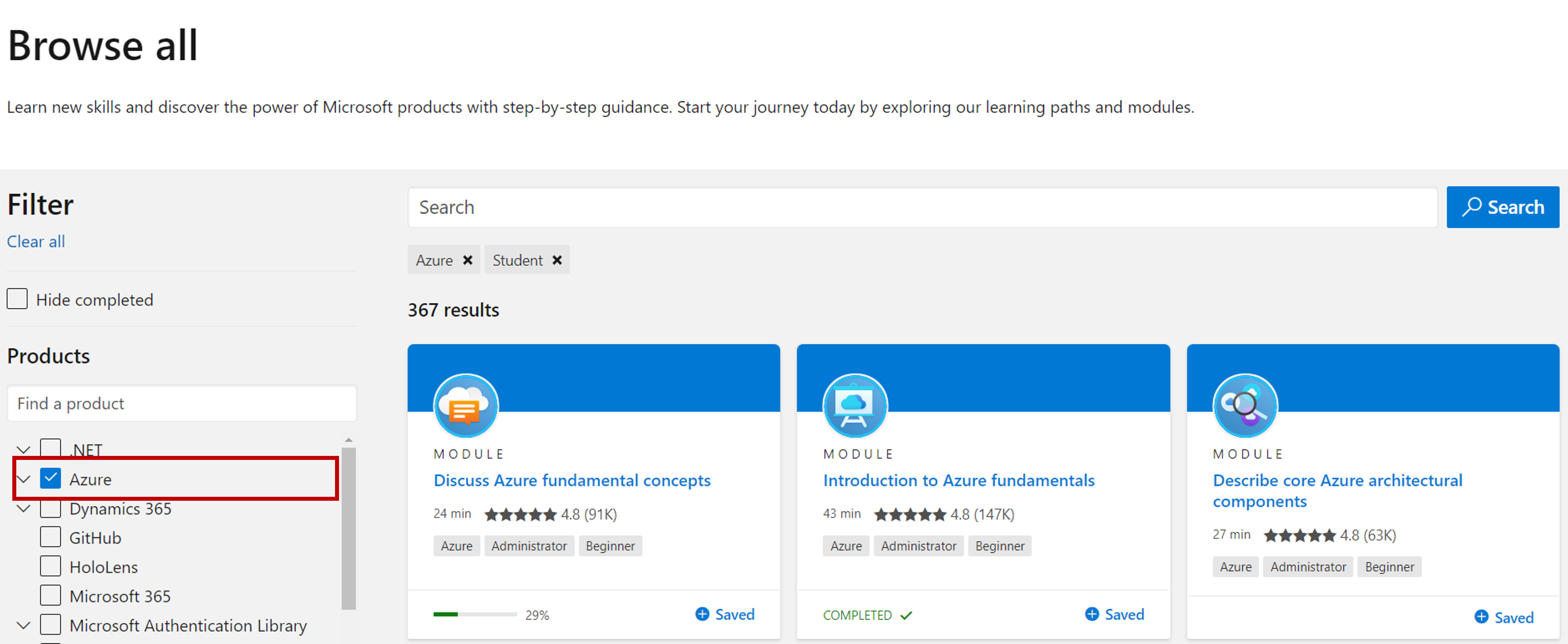
Task: Click the COMPLETED status on Introduction to Azure fundamentals
Action: coord(867,615)
